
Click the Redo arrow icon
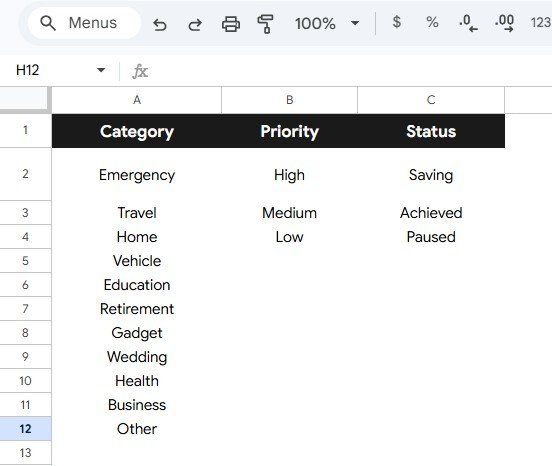click(195, 24)
